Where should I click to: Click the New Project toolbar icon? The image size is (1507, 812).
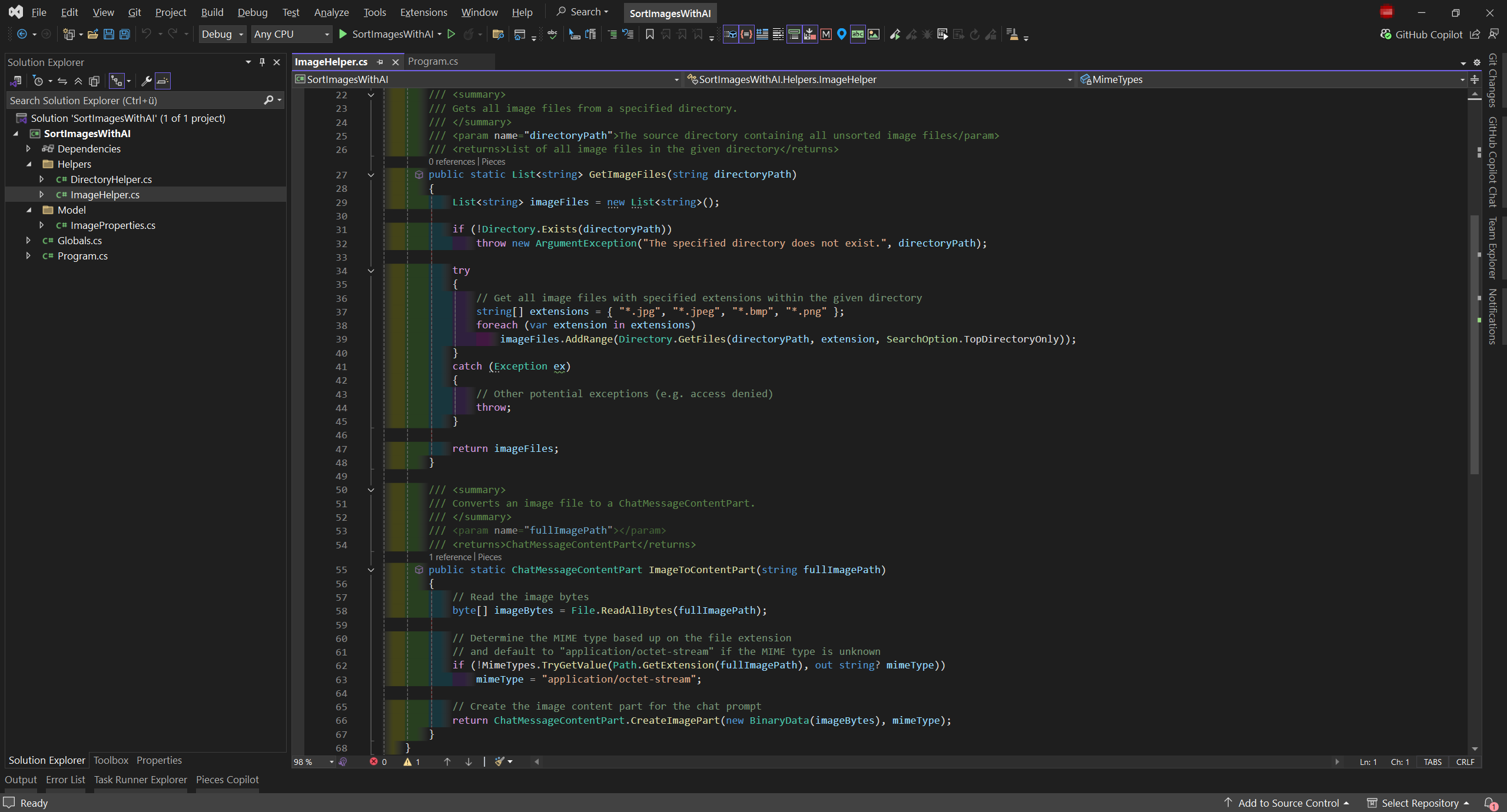(69, 34)
